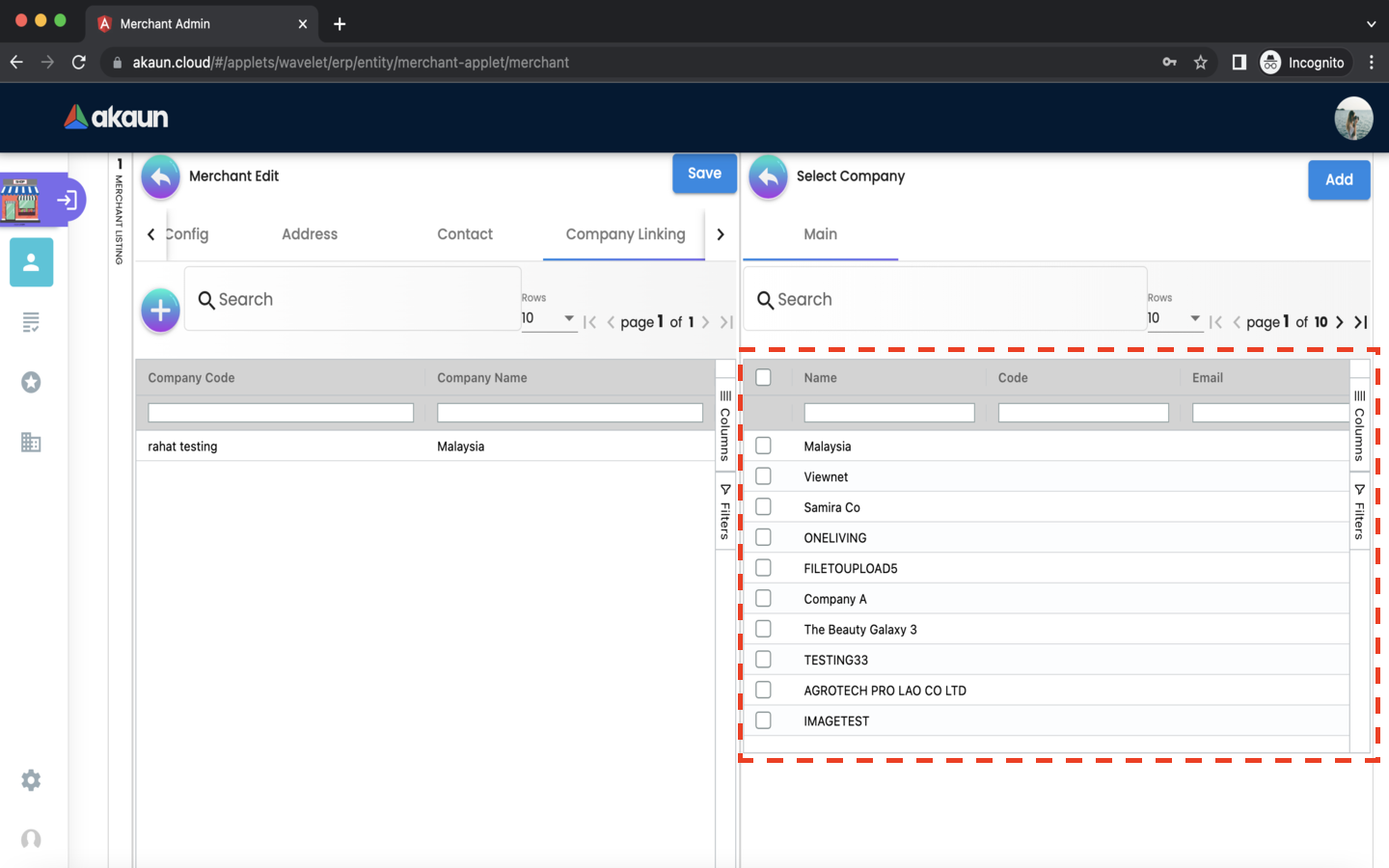
Task: Select the Samira Co checkbox
Action: (x=763, y=507)
